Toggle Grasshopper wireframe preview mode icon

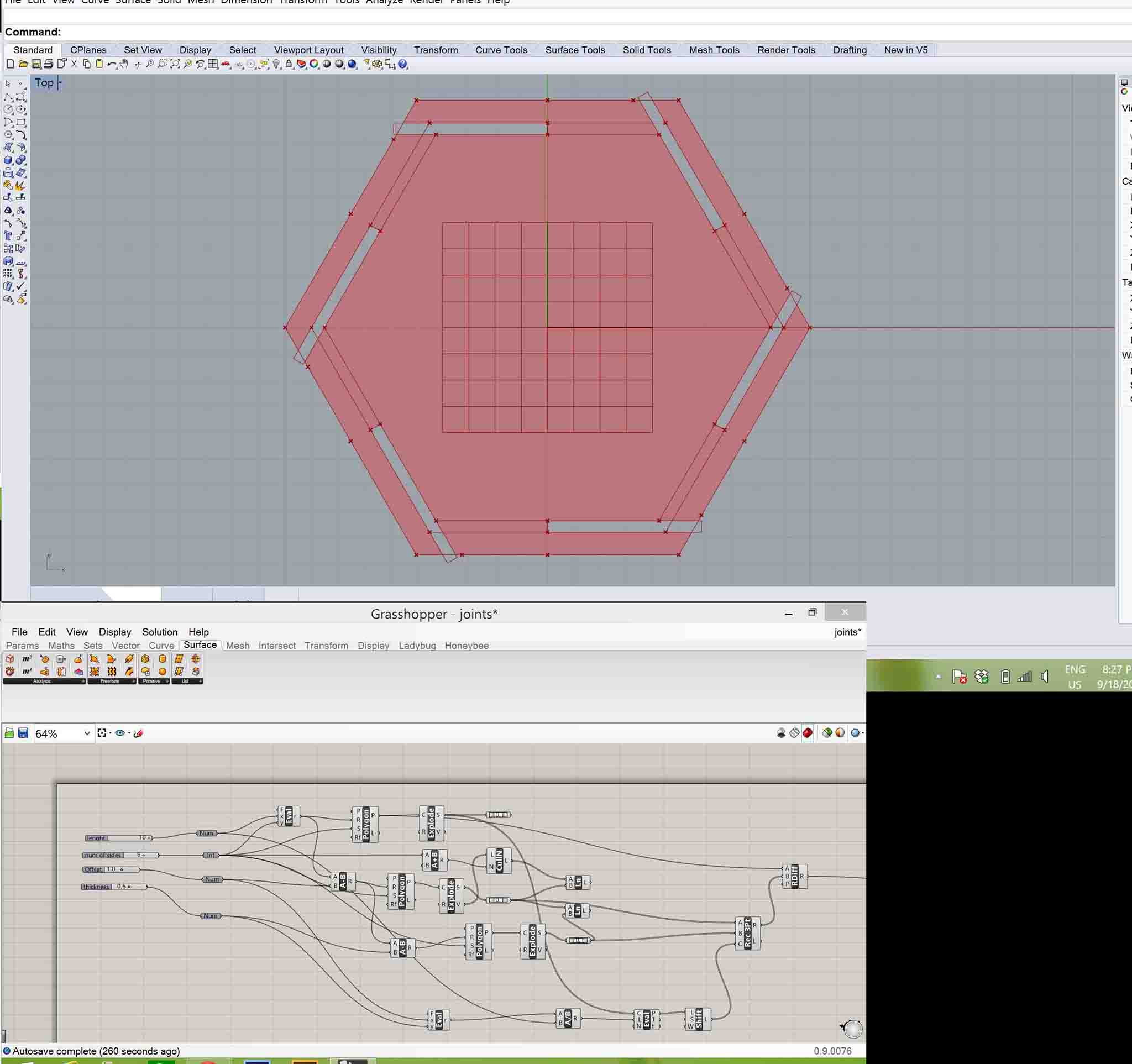794,733
